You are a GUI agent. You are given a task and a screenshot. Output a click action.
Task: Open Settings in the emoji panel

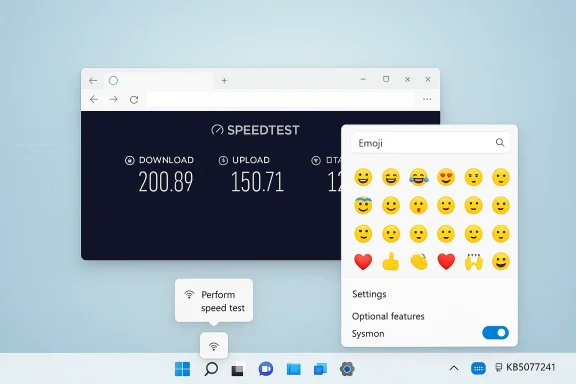369,294
